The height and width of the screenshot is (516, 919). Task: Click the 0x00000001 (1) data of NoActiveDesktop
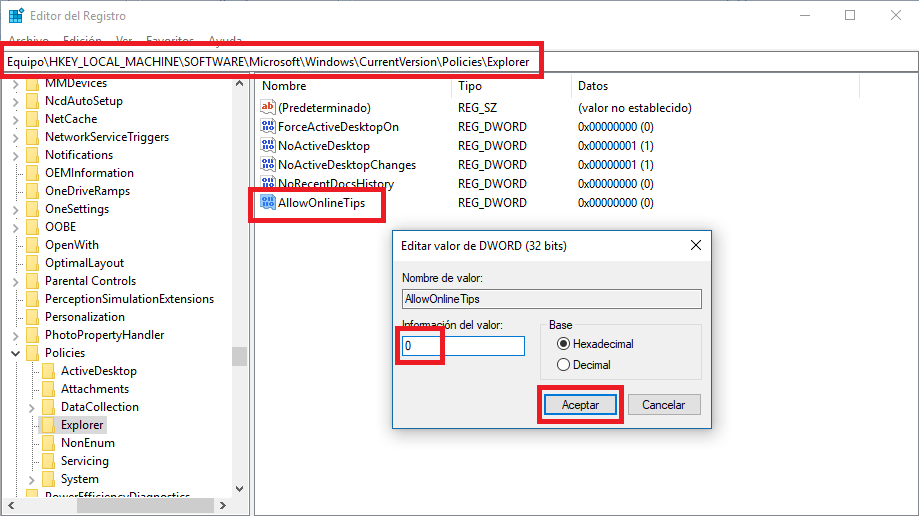coord(615,145)
